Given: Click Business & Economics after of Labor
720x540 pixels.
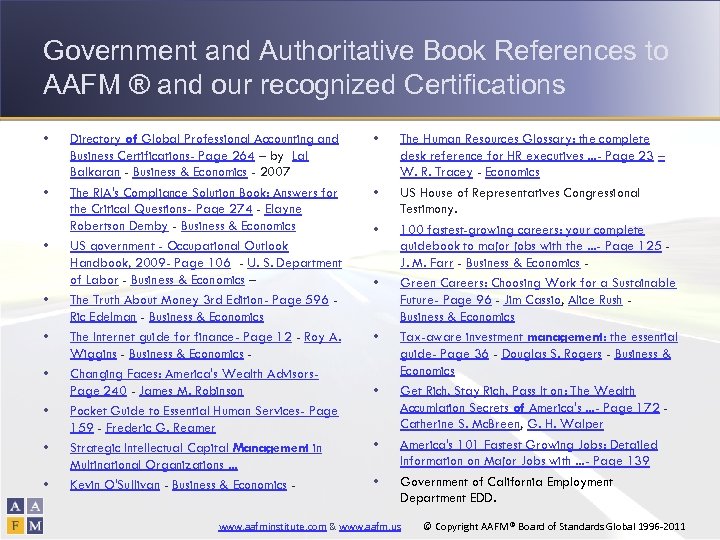Looking at the screenshot, I should point(188,280).
